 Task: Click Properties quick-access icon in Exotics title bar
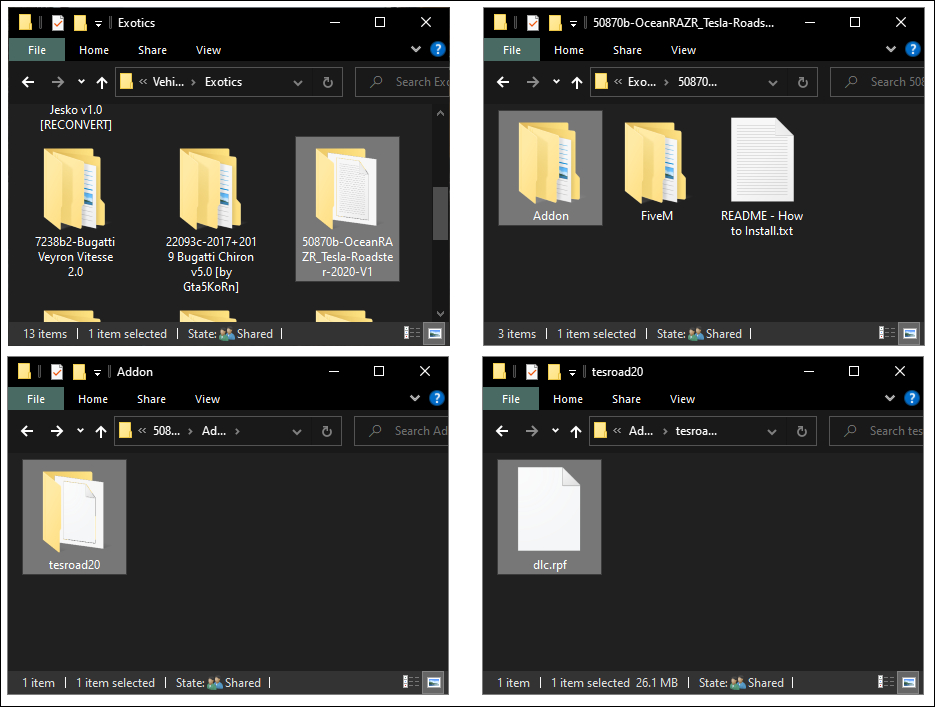57,23
